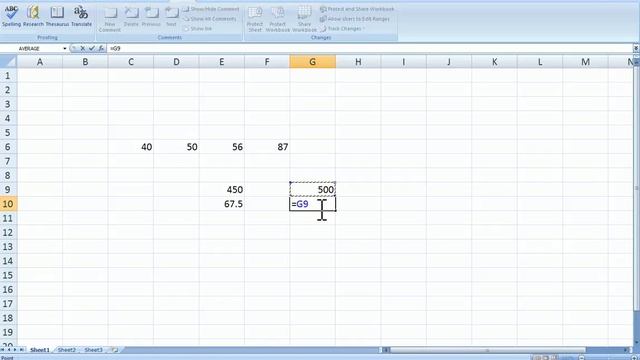
Task: Go to the Previous comment
Action: (x=151, y=17)
